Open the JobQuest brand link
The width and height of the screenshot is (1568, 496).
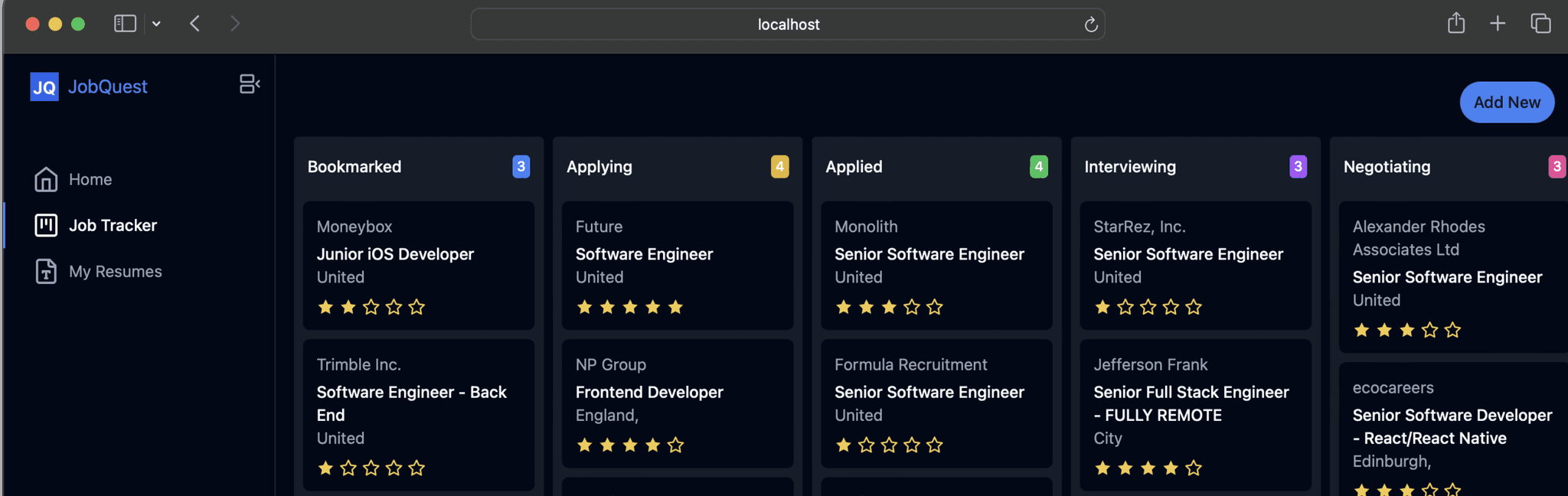tap(108, 86)
